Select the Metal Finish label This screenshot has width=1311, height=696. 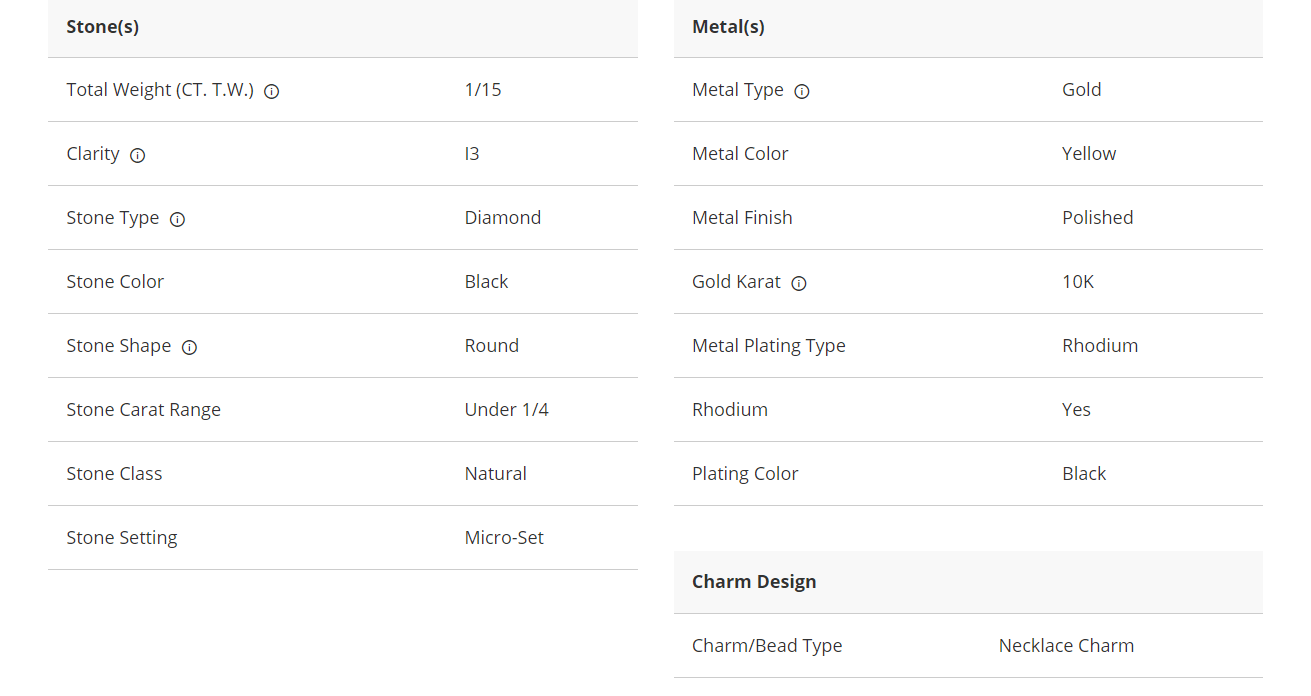[x=742, y=218]
